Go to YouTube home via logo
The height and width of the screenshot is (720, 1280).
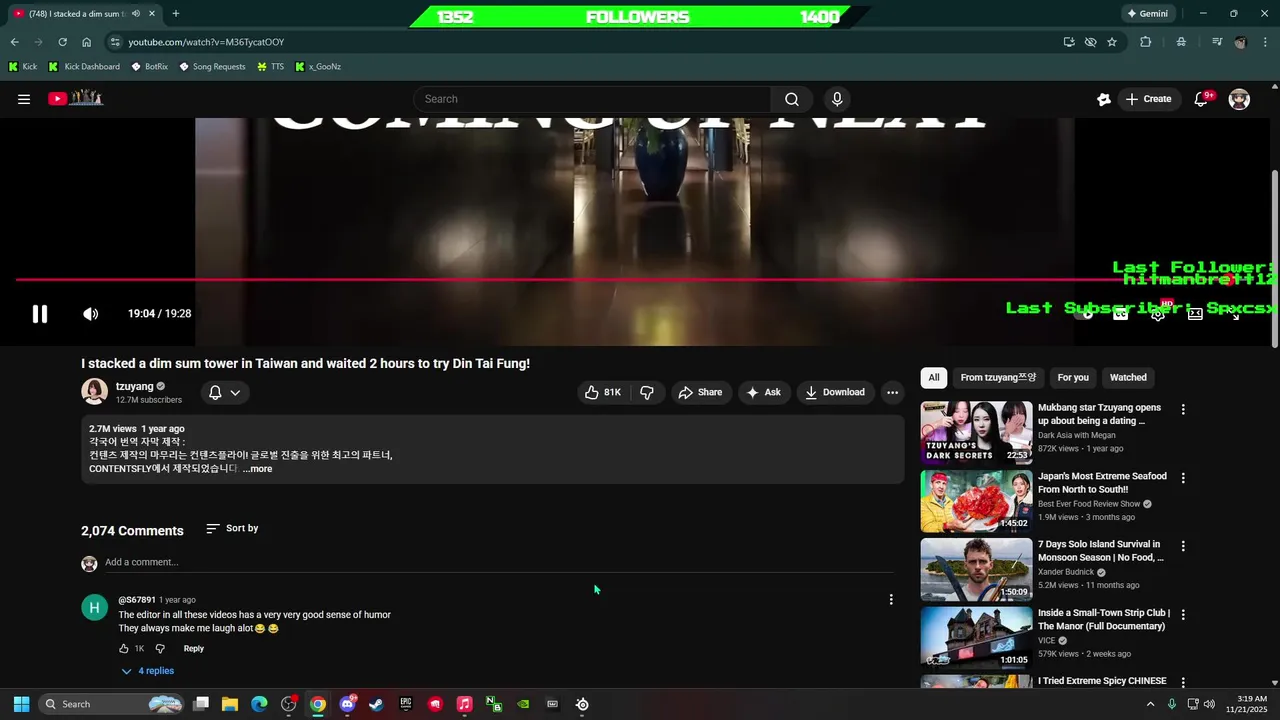click(x=75, y=98)
